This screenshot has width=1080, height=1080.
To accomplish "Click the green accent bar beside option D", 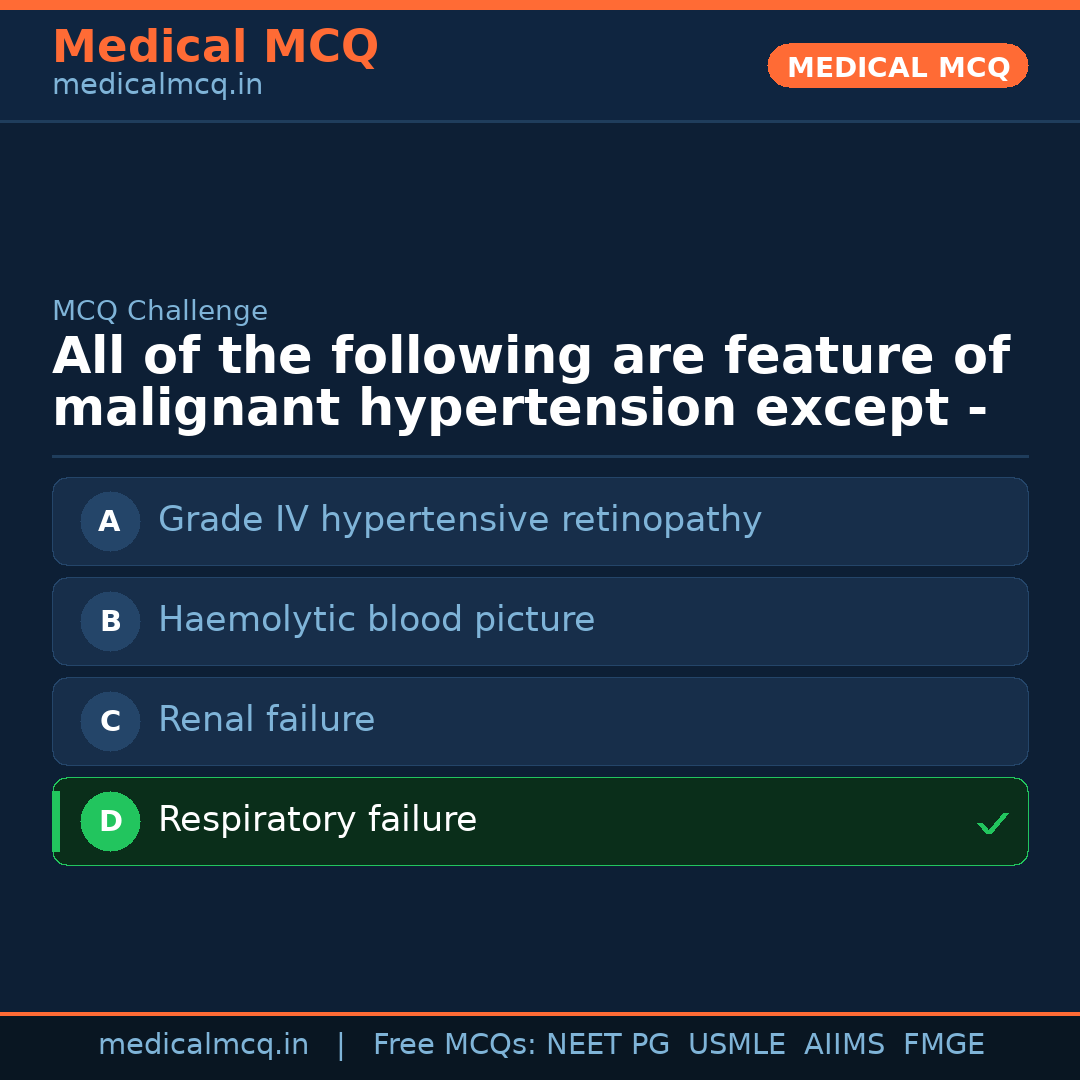I will [55, 821].
